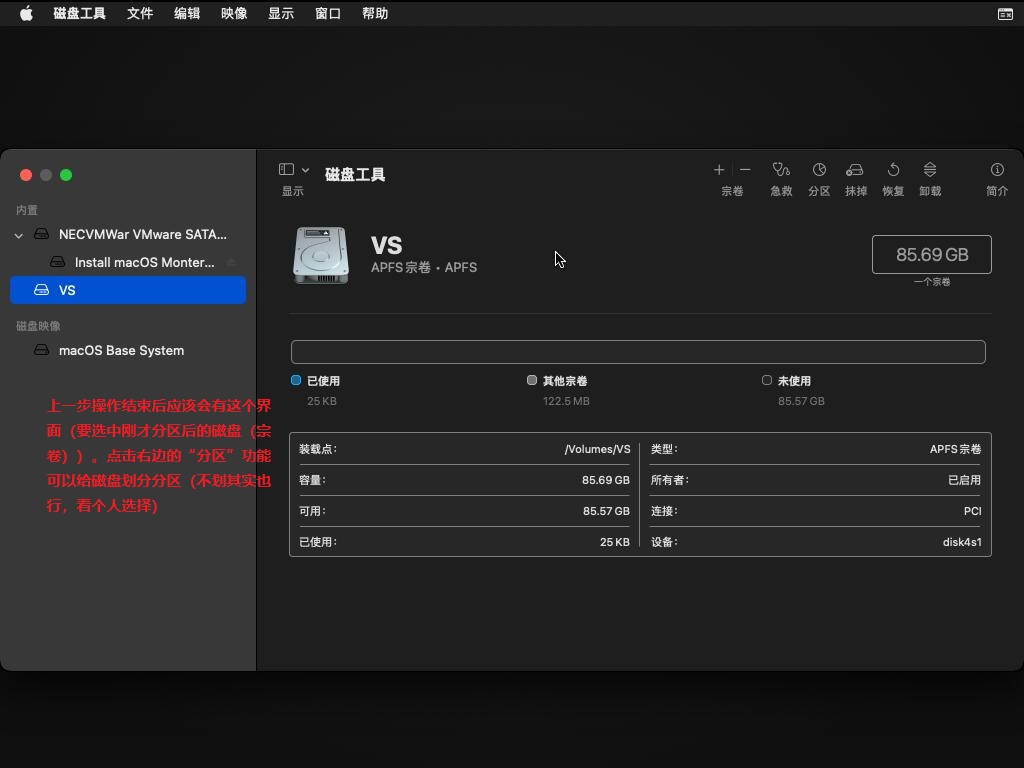Screen dimensions: 1024x768
Task: Open the Partition (分区) tool
Action: [x=819, y=170]
